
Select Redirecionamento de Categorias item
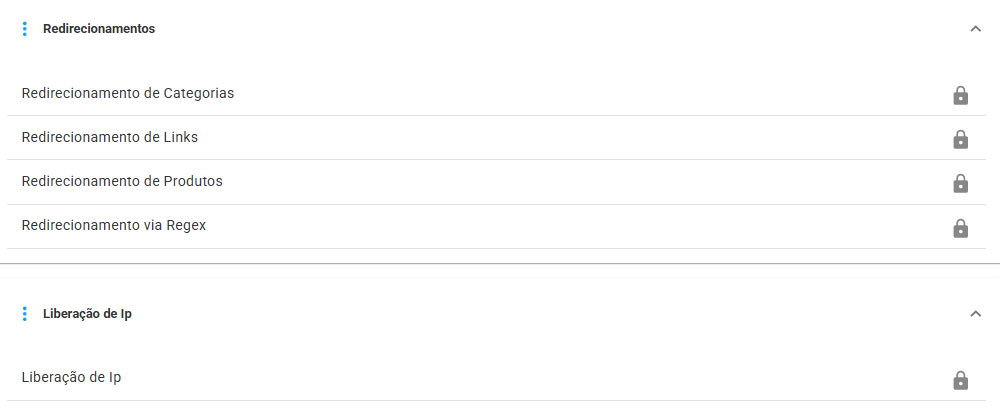(x=128, y=93)
